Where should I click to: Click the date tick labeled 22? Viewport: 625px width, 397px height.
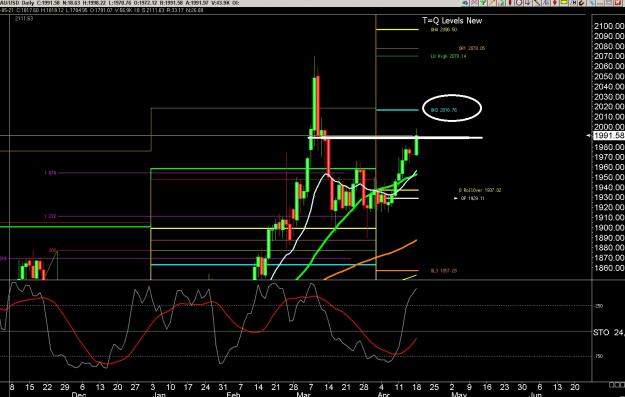tap(47, 387)
